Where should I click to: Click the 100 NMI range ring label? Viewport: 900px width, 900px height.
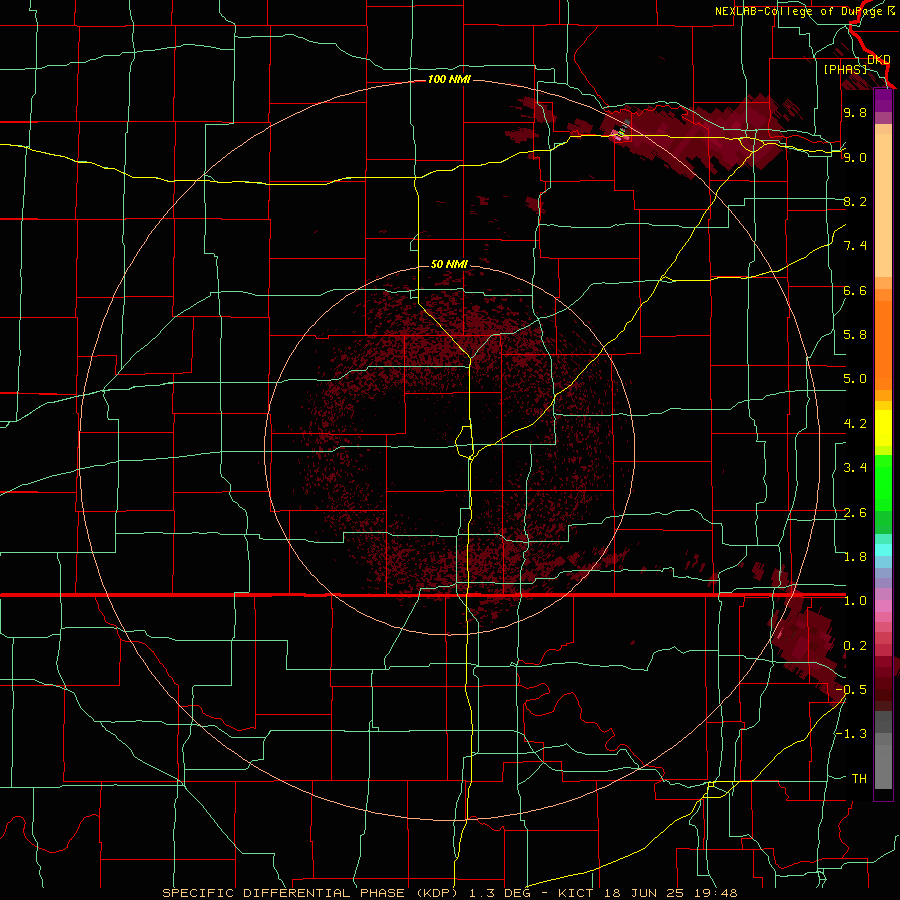click(449, 79)
